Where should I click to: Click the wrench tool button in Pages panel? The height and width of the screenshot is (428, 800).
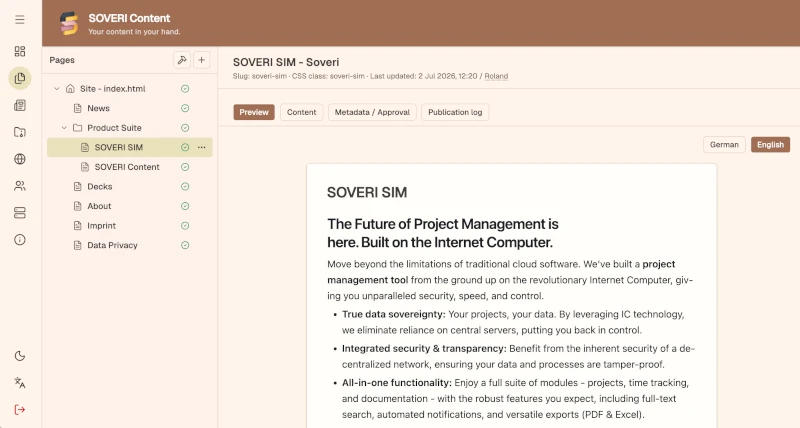point(182,60)
